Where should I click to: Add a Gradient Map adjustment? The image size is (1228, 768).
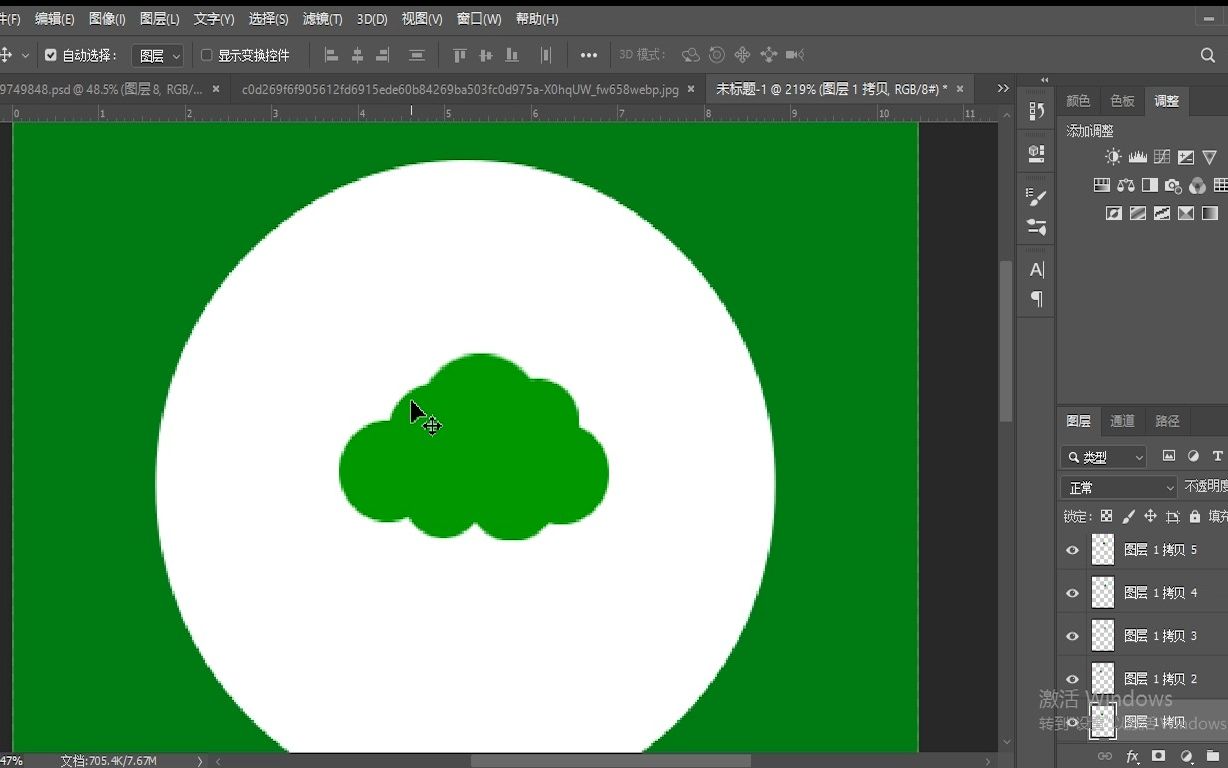[1210, 213]
